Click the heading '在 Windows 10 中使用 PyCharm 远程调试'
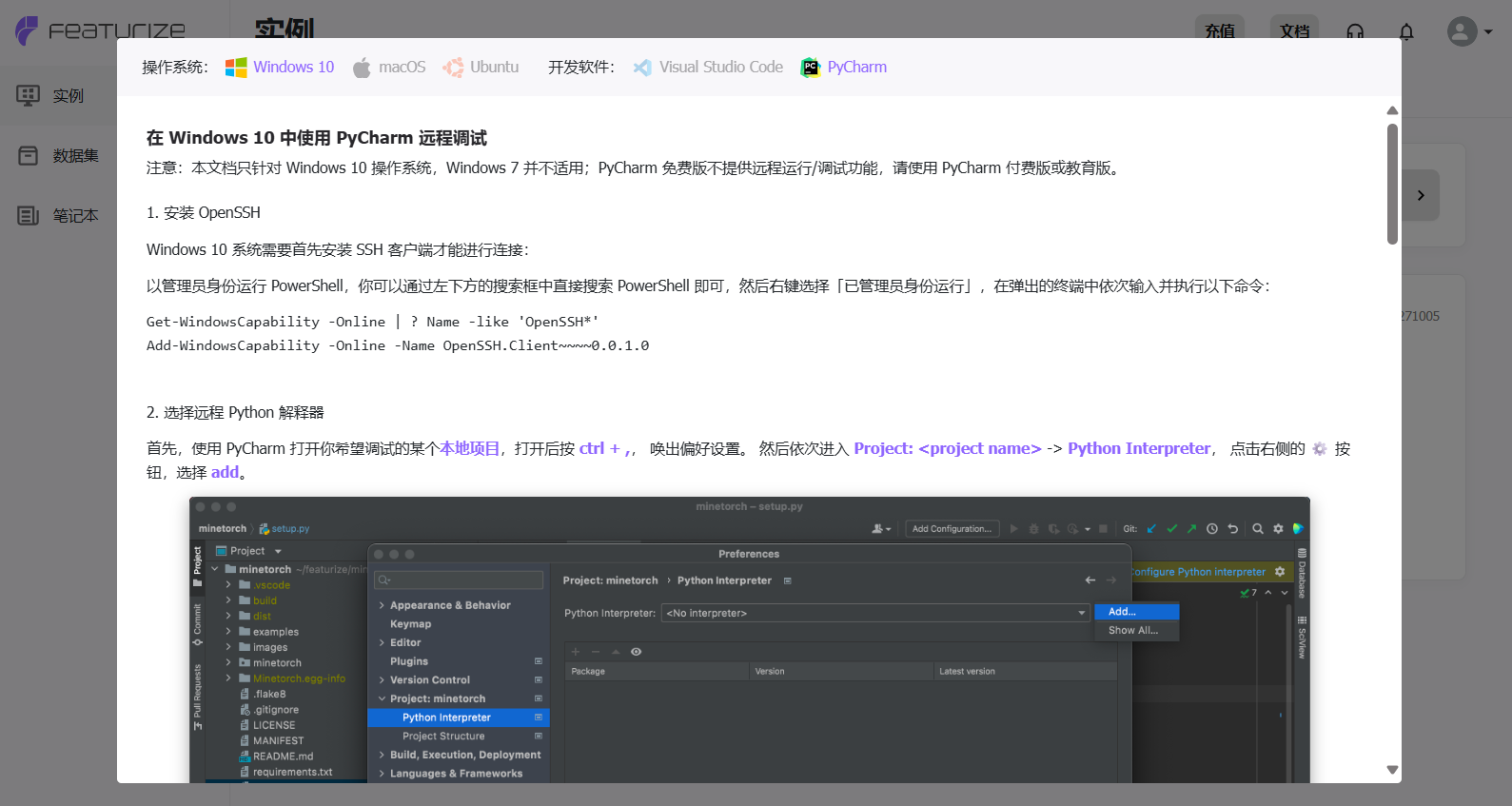1512x806 pixels. tap(317, 138)
